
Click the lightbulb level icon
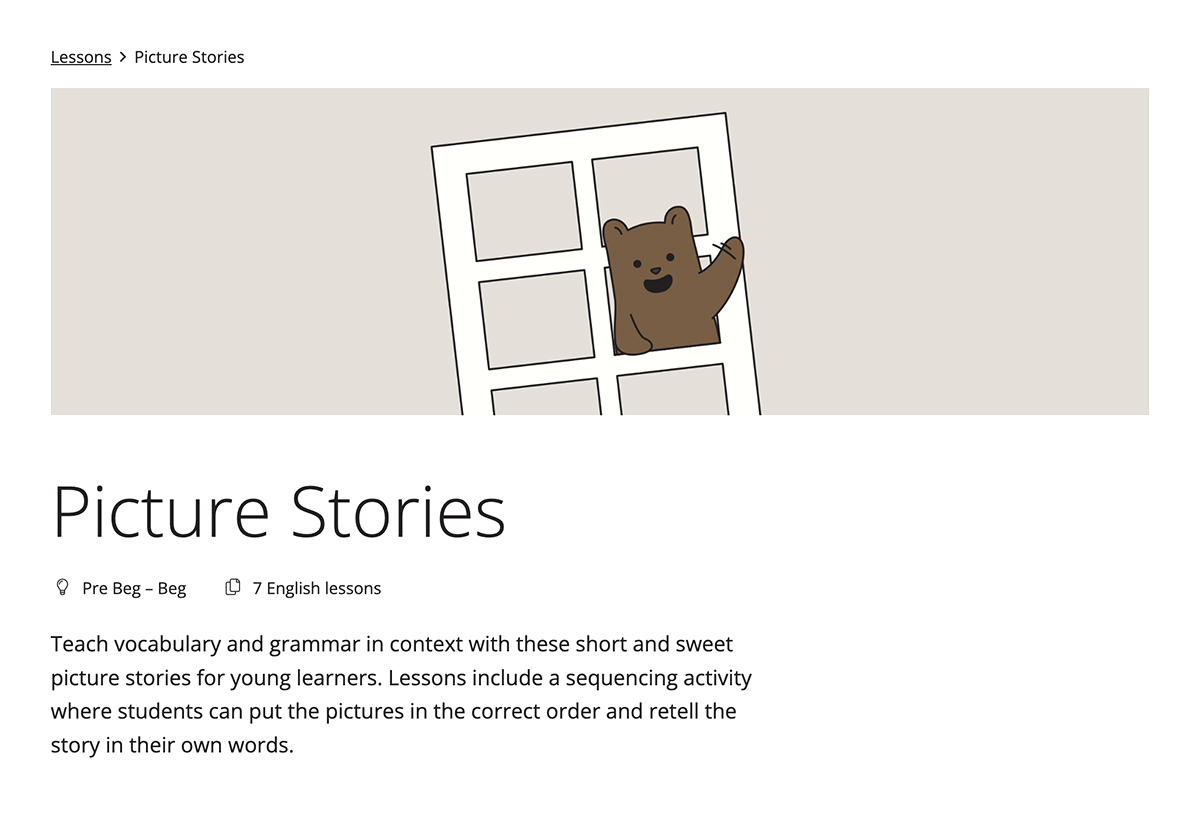pos(62,587)
